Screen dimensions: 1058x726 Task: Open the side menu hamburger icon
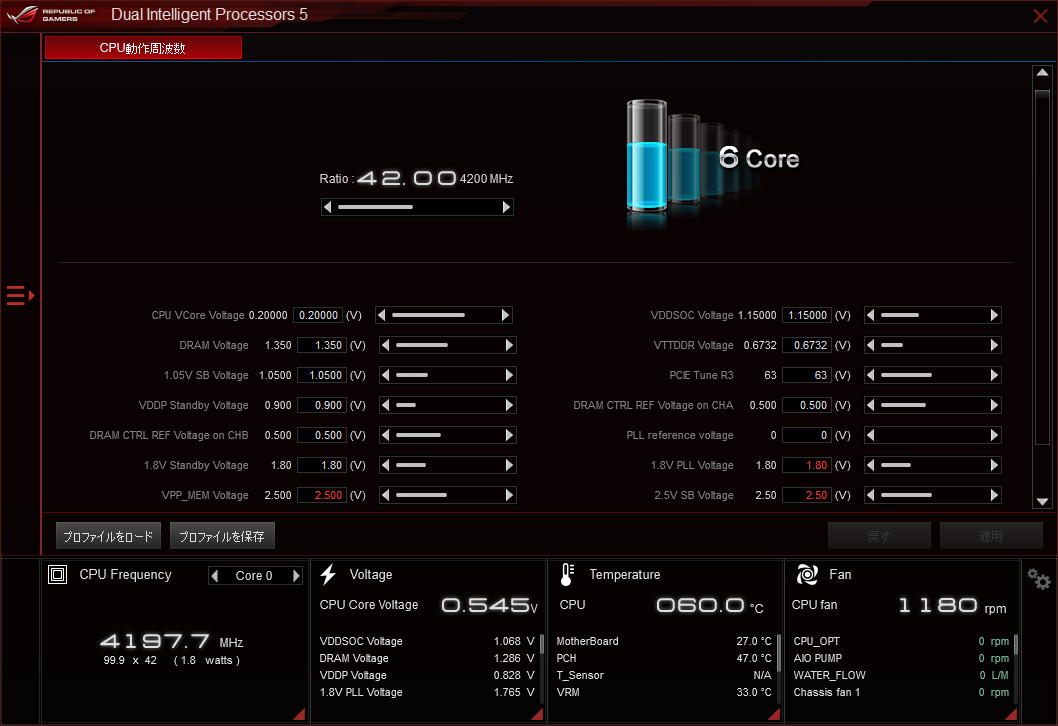pos(20,295)
